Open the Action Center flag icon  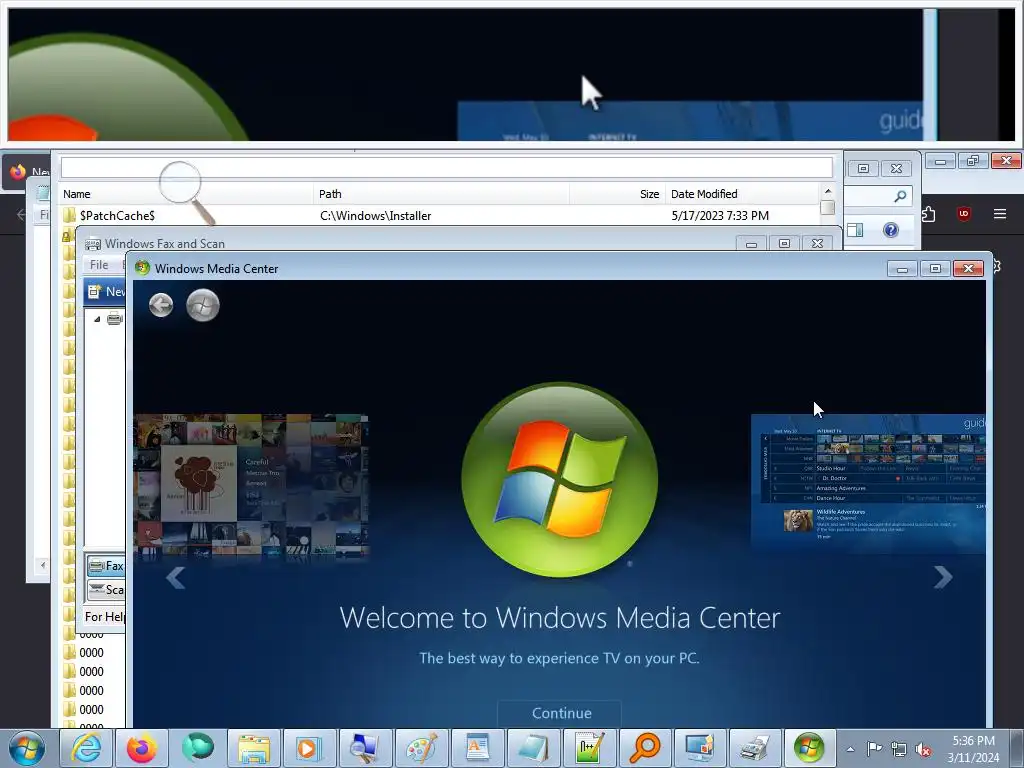click(x=874, y=749)
